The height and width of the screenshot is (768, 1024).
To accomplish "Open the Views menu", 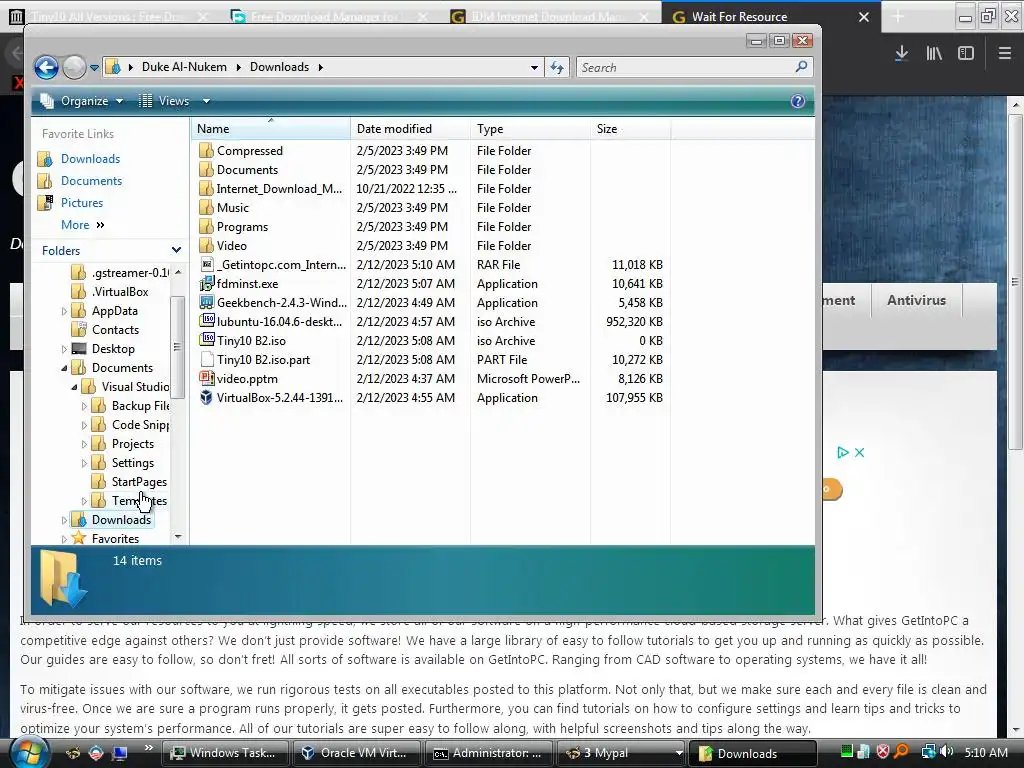I will tap(166, 101).
